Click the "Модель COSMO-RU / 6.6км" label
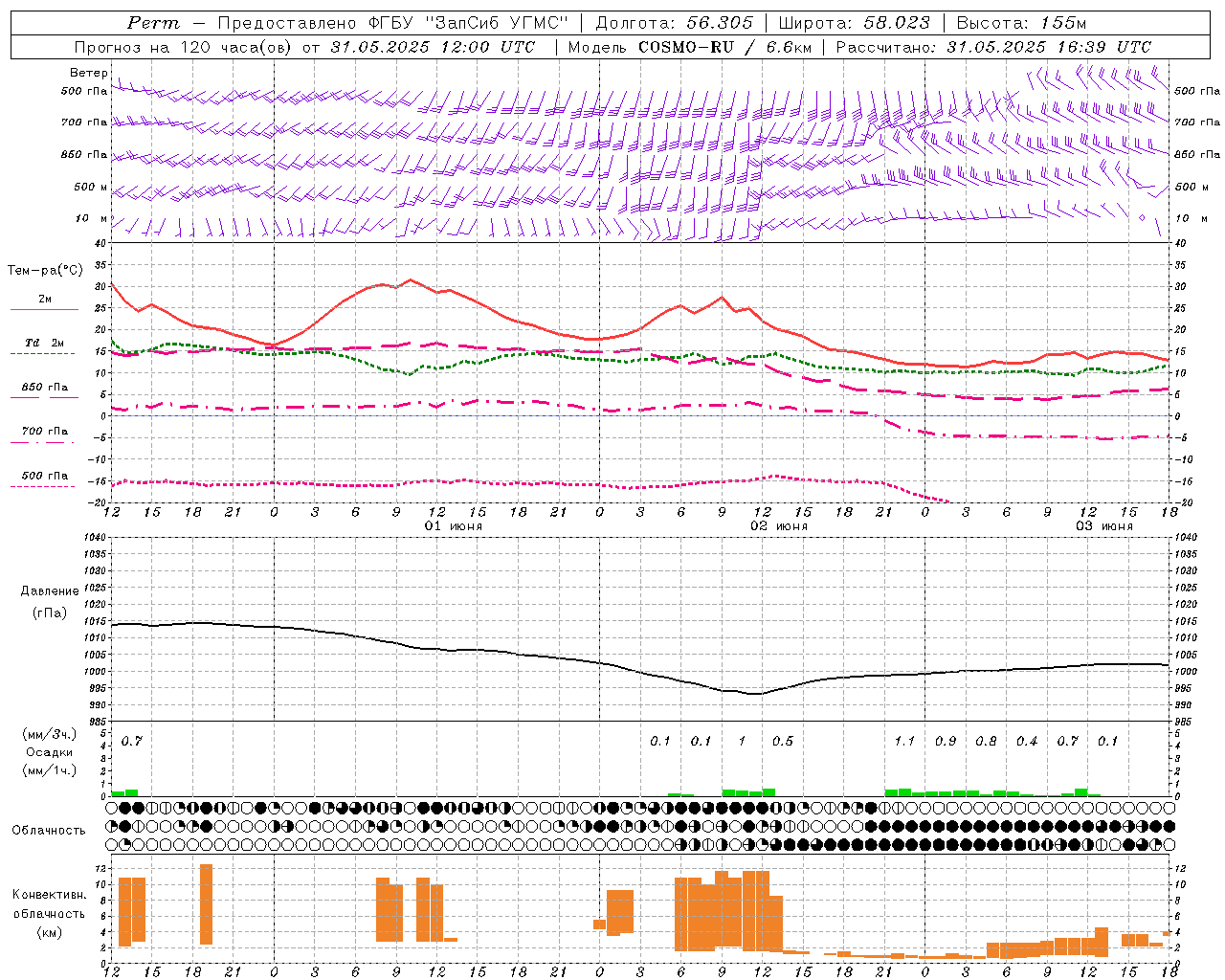 click(x=690, y=47)
